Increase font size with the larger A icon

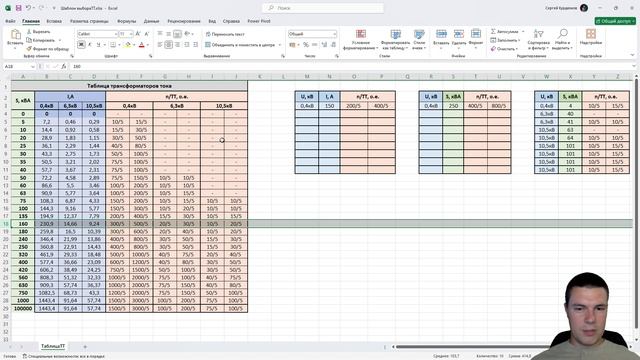tap(138, 34)
